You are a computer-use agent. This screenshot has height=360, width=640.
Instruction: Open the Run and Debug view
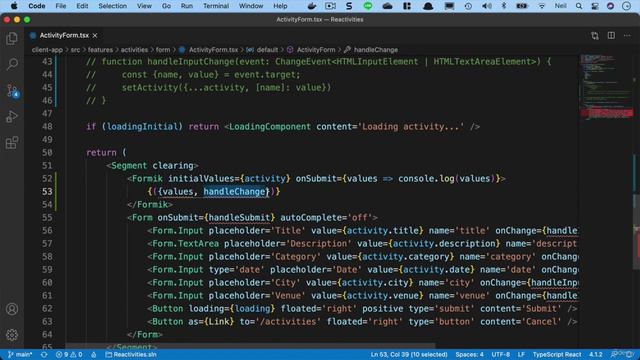click(12, 116)
